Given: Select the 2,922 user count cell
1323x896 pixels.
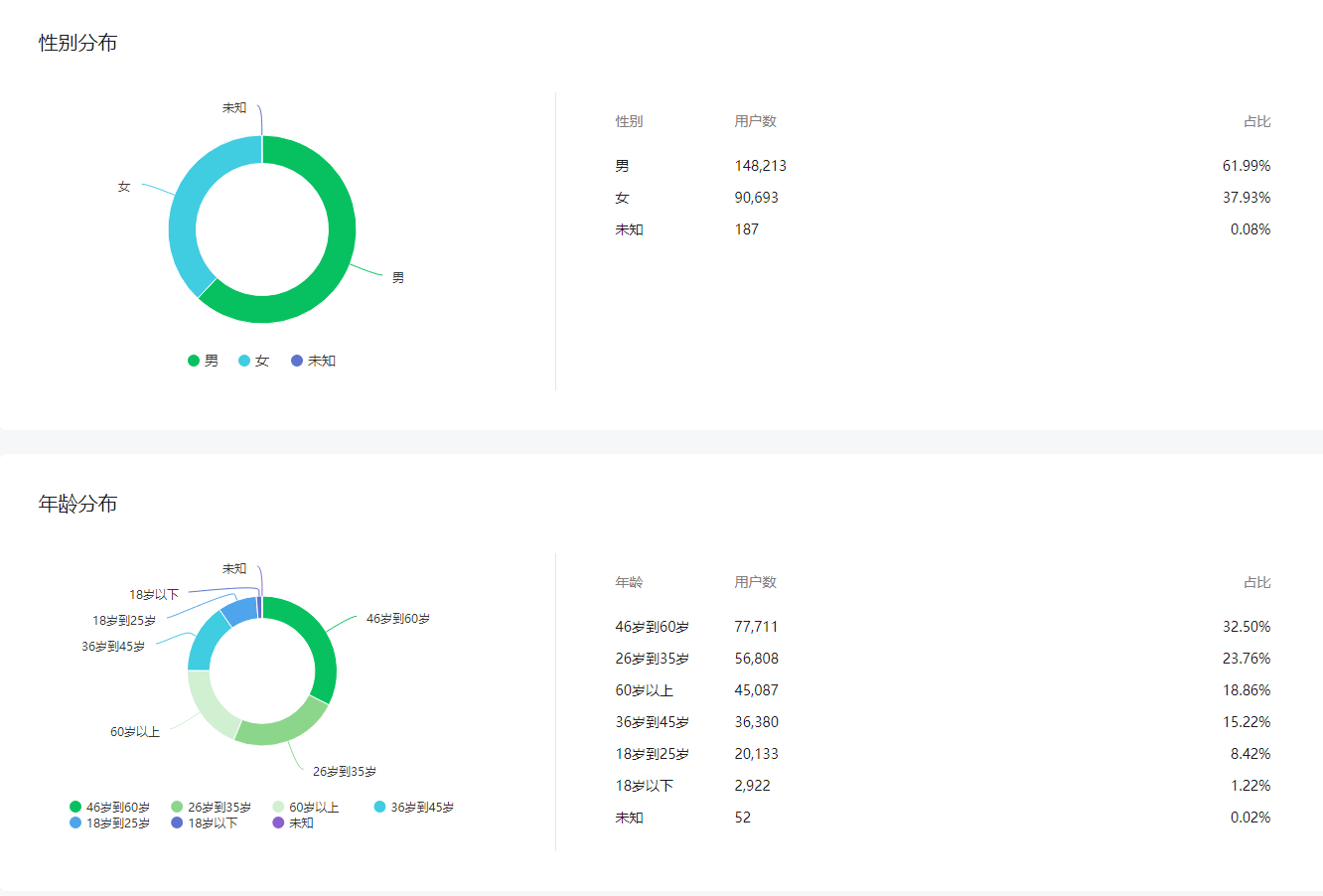Looking at the screenshot, I should point(753,786).
